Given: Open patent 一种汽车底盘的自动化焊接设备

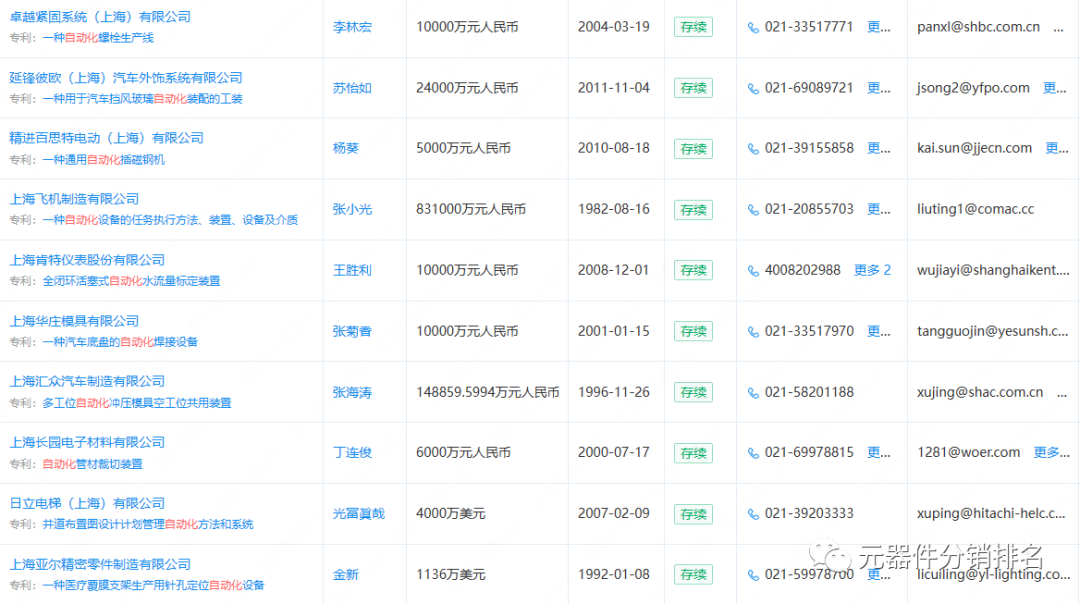Looking at the screenshot, I should 120,342.
